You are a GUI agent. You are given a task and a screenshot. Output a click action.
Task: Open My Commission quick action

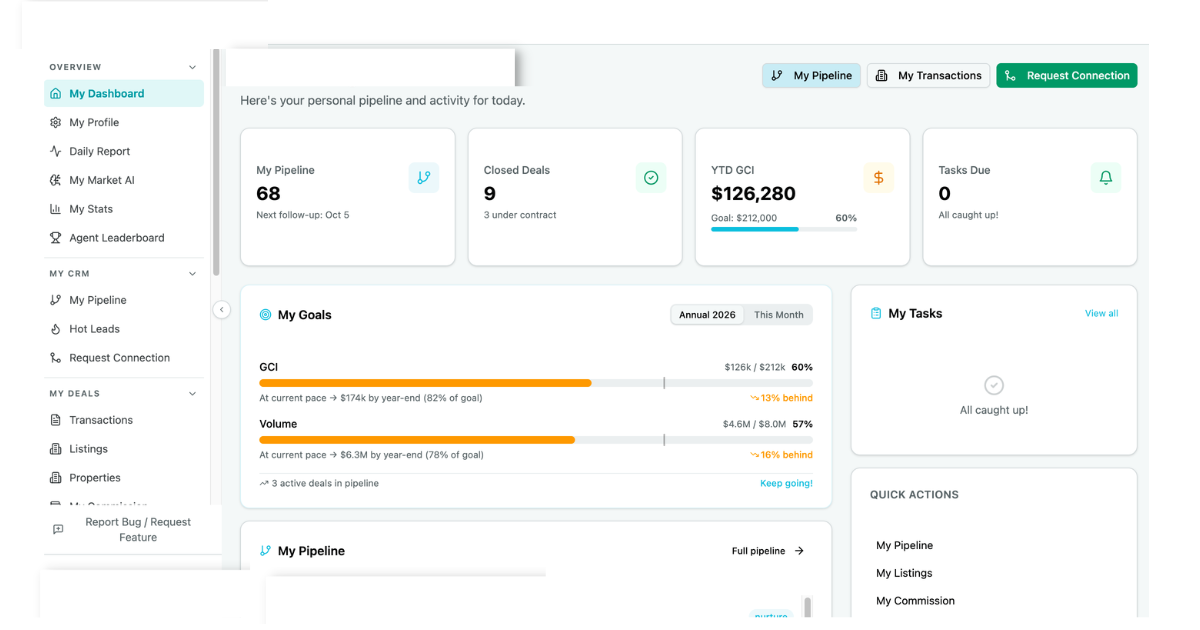916,602
